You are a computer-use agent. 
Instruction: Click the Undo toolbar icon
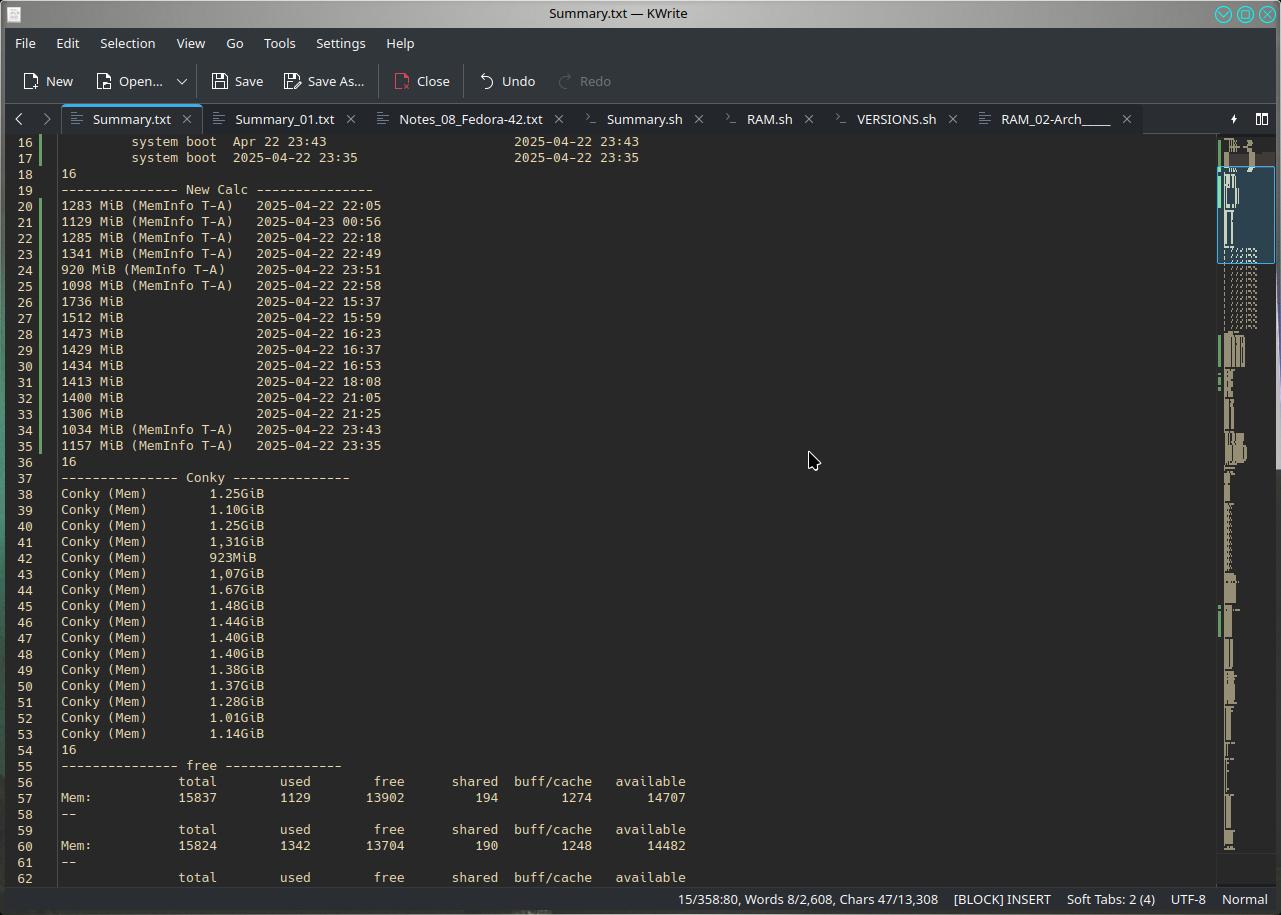tap(488, 81)
